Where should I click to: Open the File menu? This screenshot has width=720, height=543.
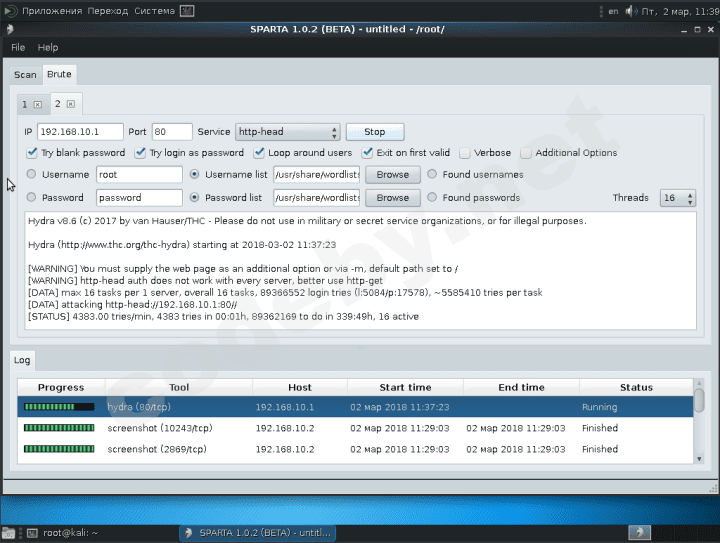pos(18,47)
